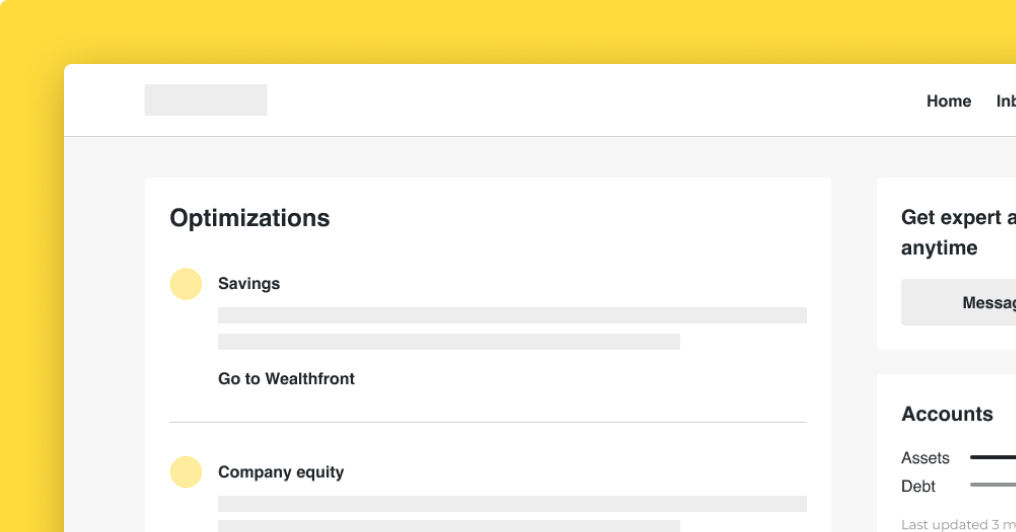Click the Optimizations heading

click(250, 218)
